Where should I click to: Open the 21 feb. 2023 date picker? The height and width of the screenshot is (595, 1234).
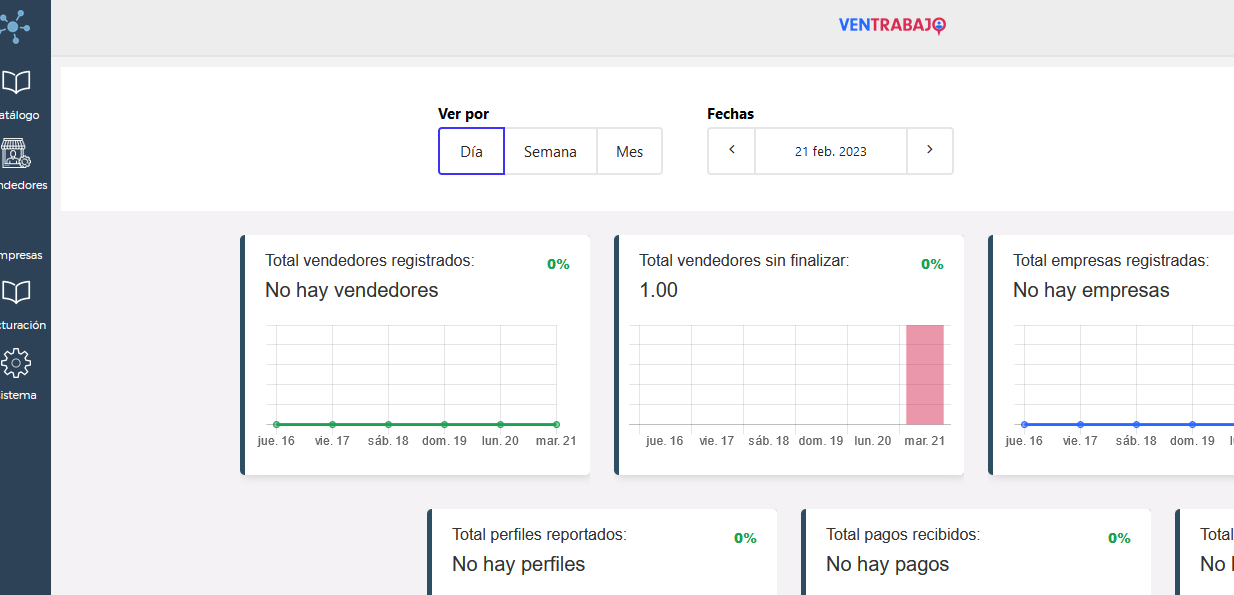point(830,152)
